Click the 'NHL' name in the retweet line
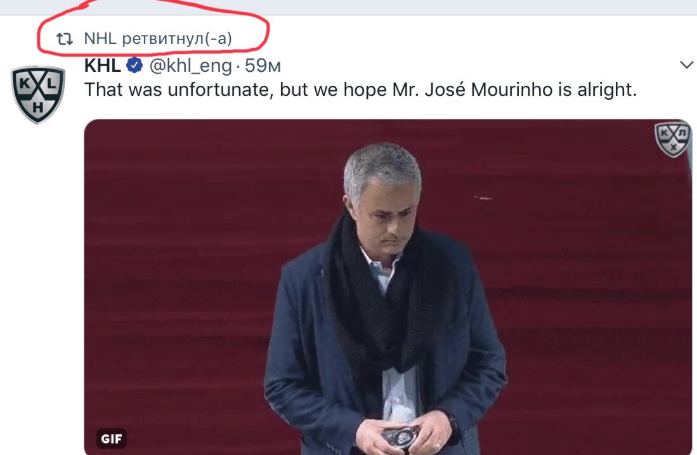 pos(100,39)
